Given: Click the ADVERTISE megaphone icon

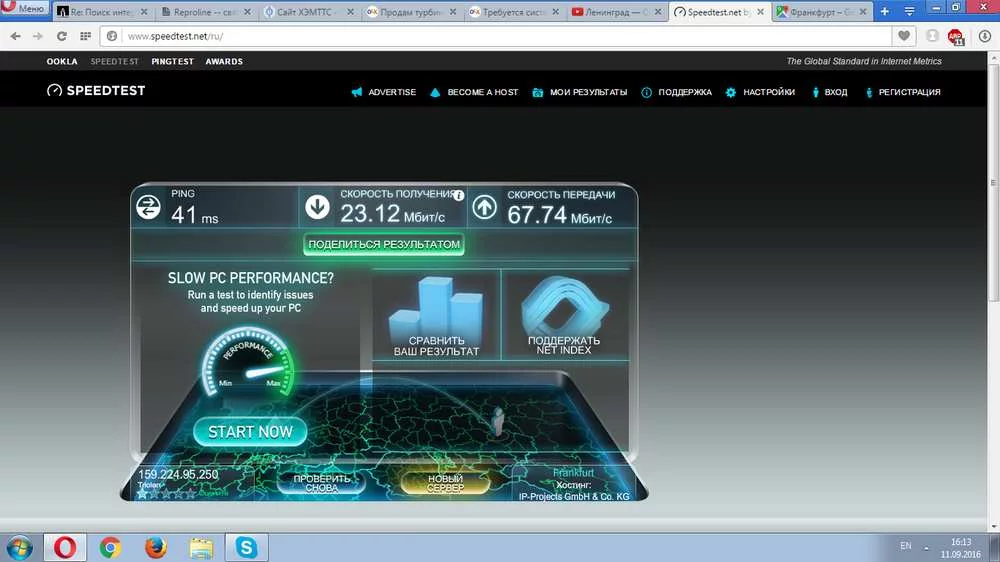Looking at the screenshot, I should [x=357, y=92].
